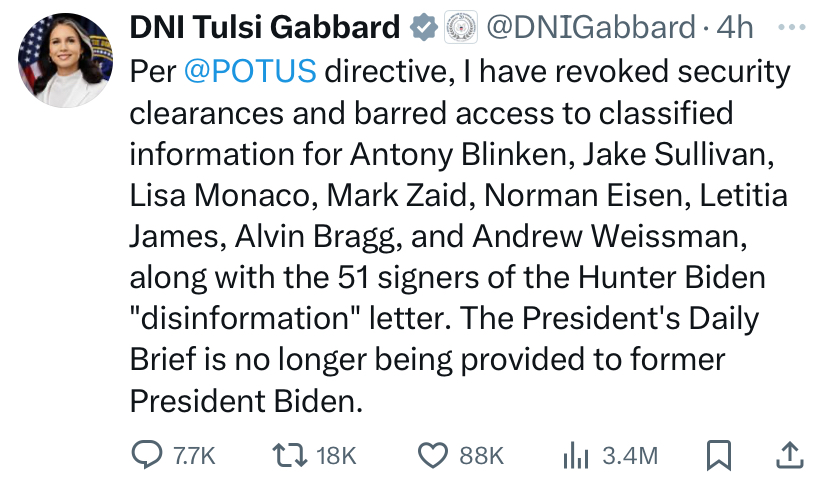This screenshot has height=484, width=828.
Task: Click the blue verified checkmark badge
Action: pyautogui.click(x=424, y=27)
